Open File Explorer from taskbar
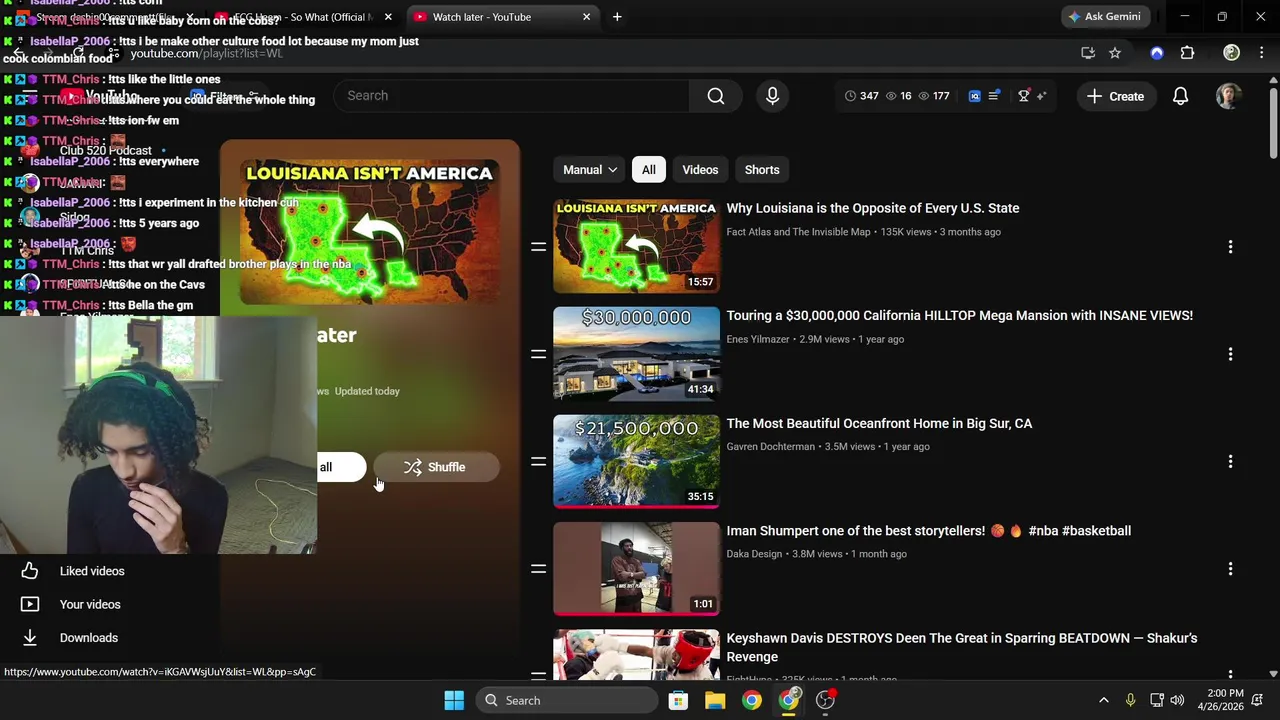This screenshot has height=720, width=1280. tap(715, 700)
